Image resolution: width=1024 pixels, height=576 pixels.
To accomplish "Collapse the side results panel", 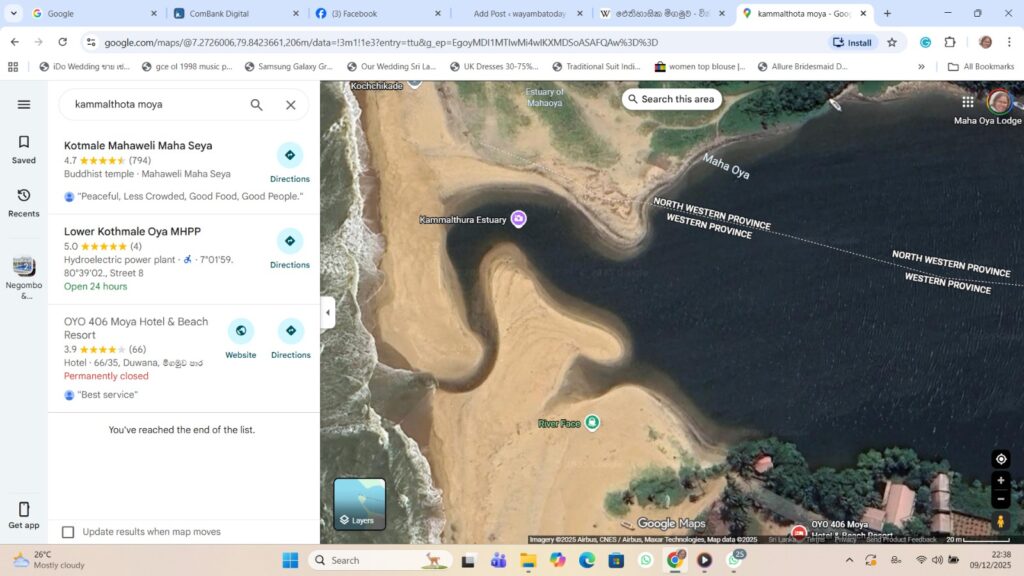I will [x=327, y=313].
